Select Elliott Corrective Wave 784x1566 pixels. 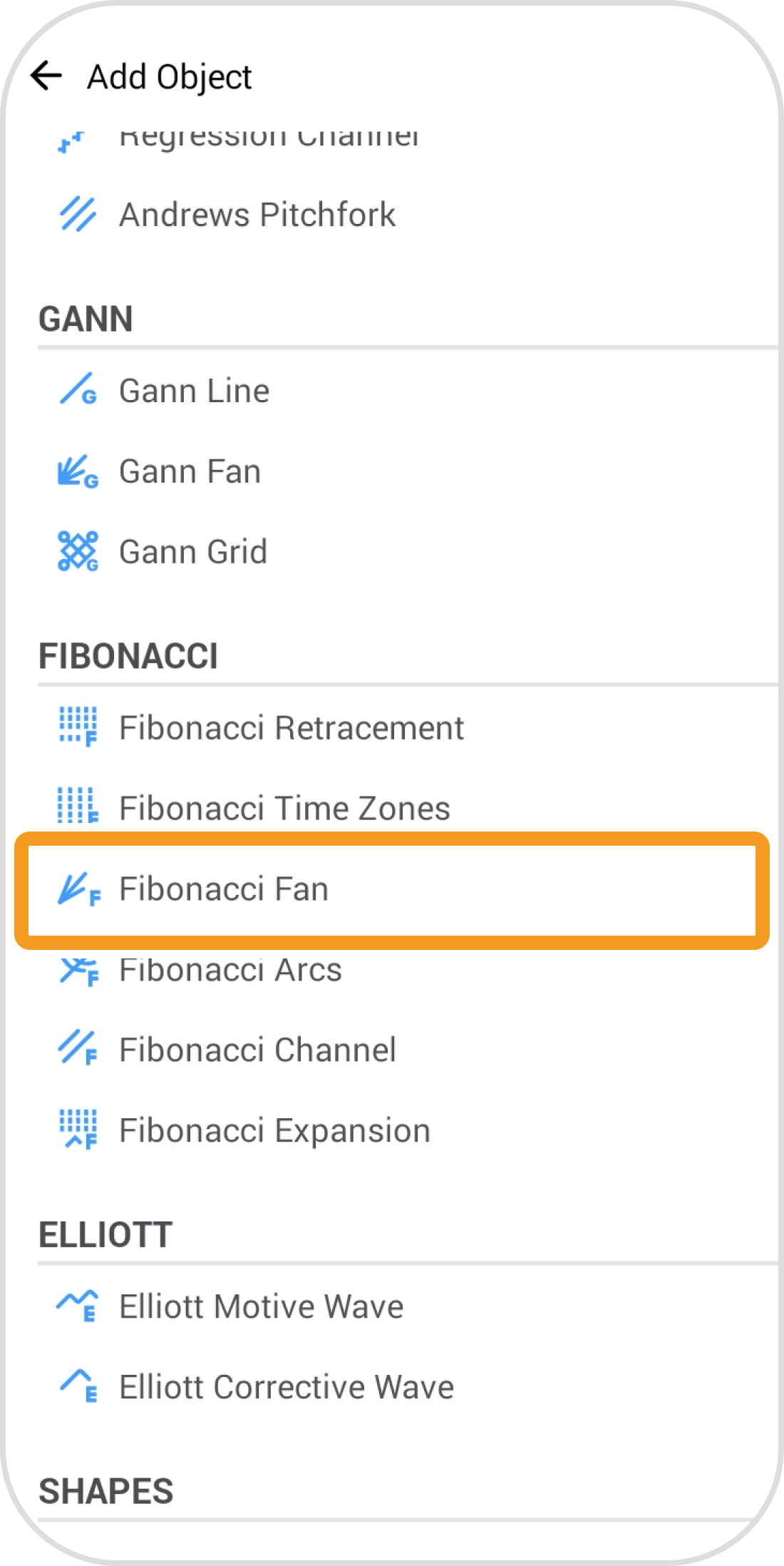coord(286,1387)
